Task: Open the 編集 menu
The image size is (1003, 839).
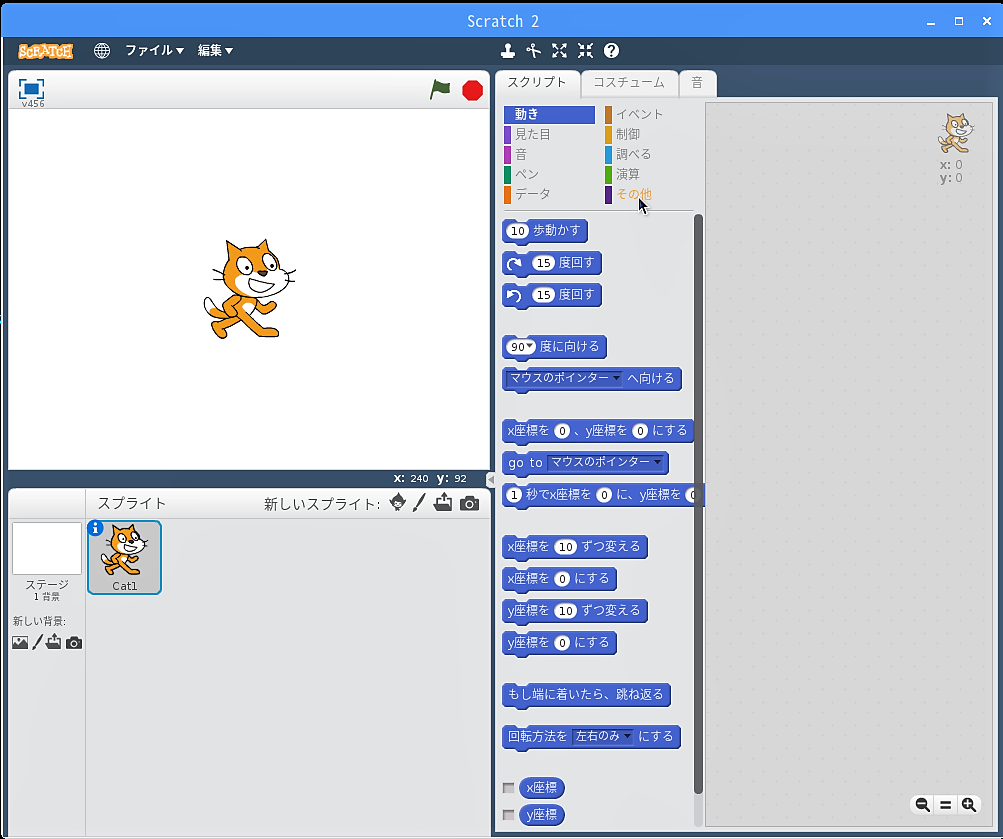Action: click(215, 51)
